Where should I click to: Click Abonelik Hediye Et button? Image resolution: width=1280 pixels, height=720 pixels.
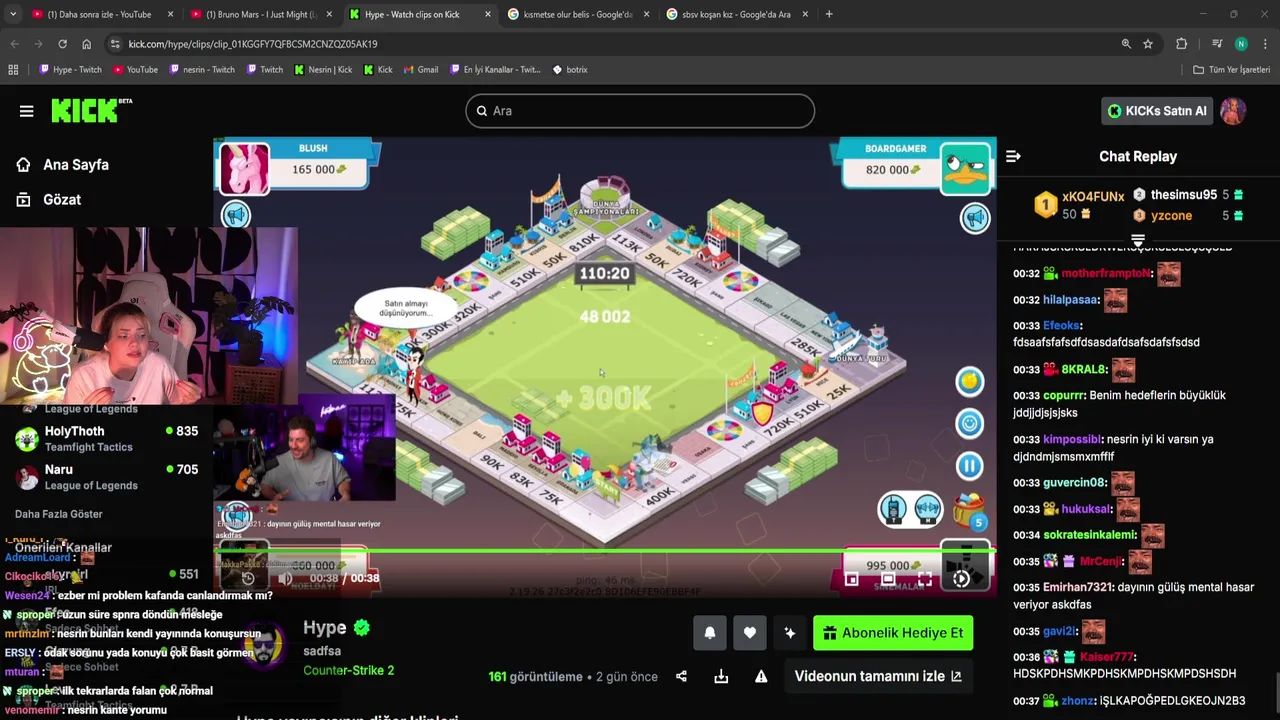(893, 633)
